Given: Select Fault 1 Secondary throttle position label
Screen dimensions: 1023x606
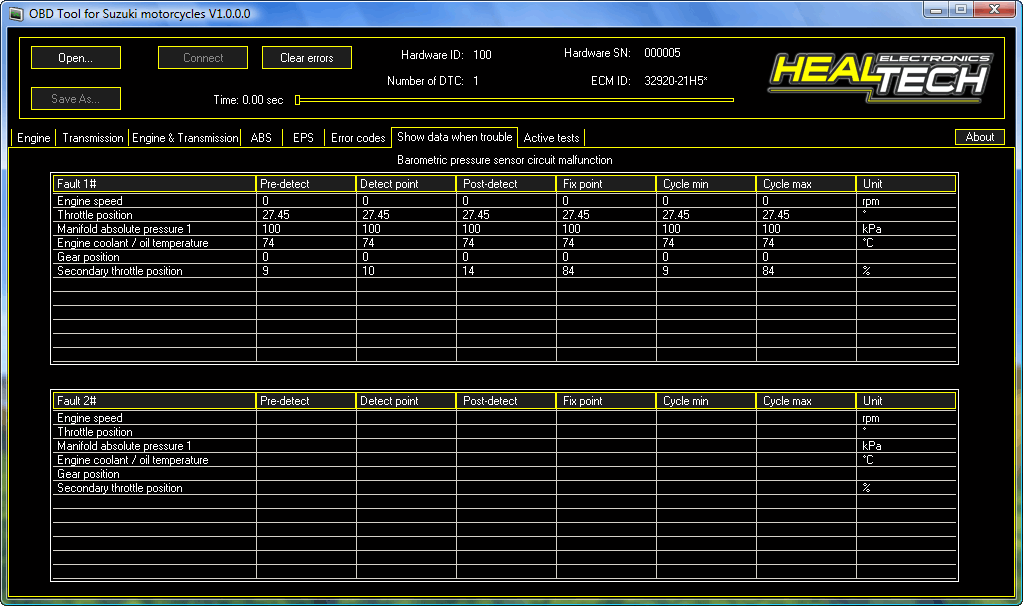Looking at the screenshot, I should coord(119,271).
